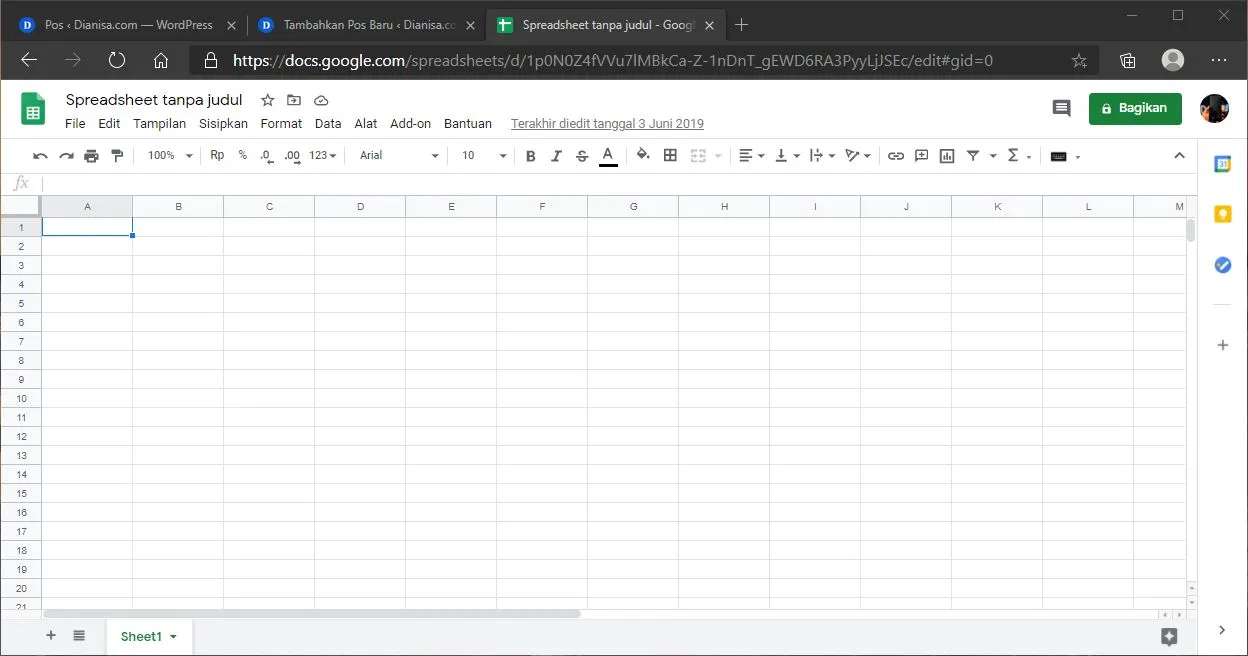Click the Create a filter icon
The height and width of the screenshot is (656, 1248).
[973, 155]
